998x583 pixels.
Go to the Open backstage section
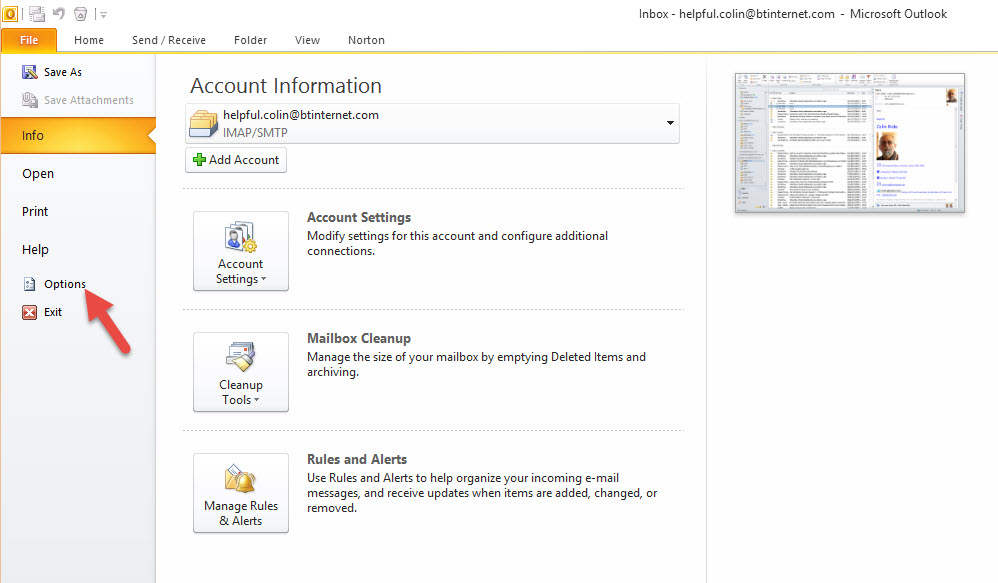click(38, 173)
